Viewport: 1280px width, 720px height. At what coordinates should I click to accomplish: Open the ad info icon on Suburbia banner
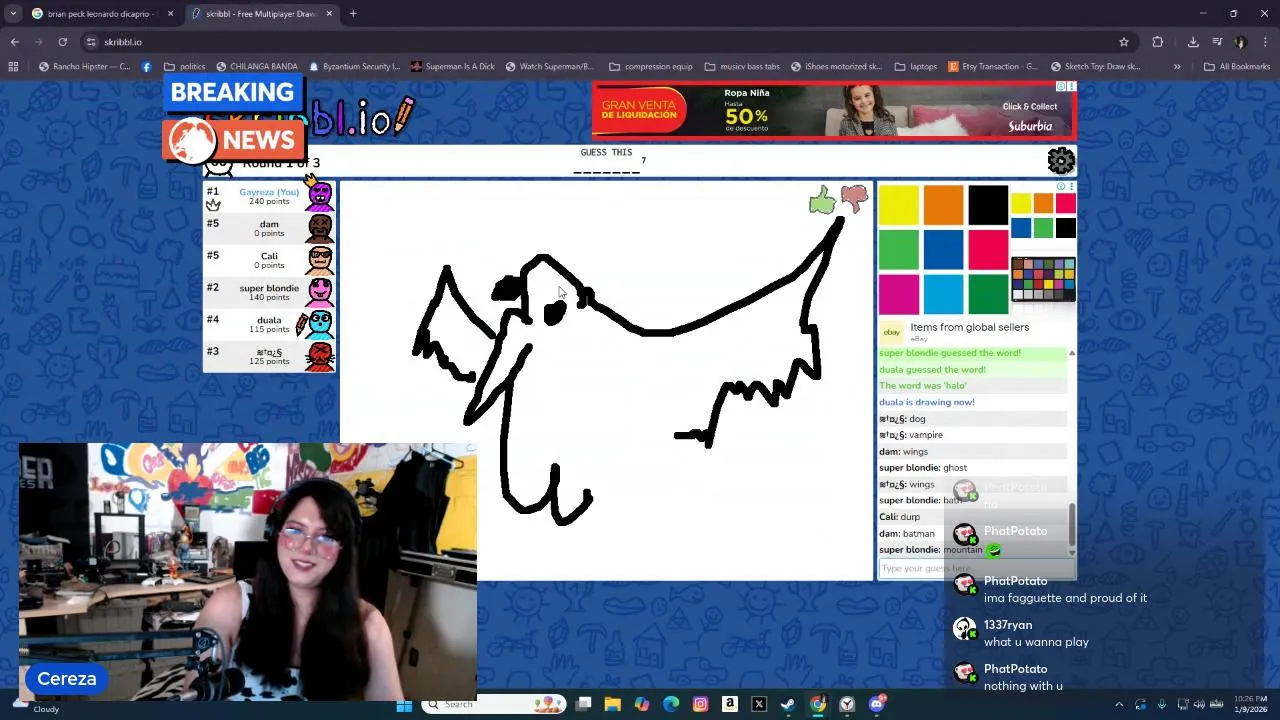click(x=1061, y=87)
